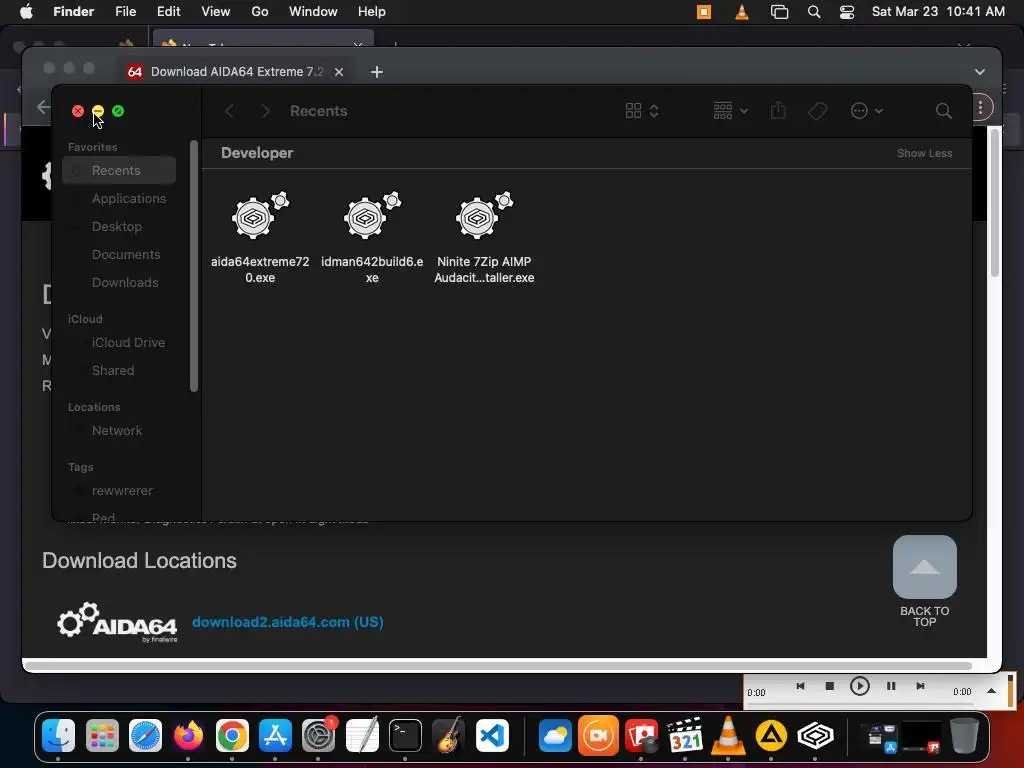
Task: Click the orange menu bar status icon
Action: pyautogui.click(x=704, y=12)
